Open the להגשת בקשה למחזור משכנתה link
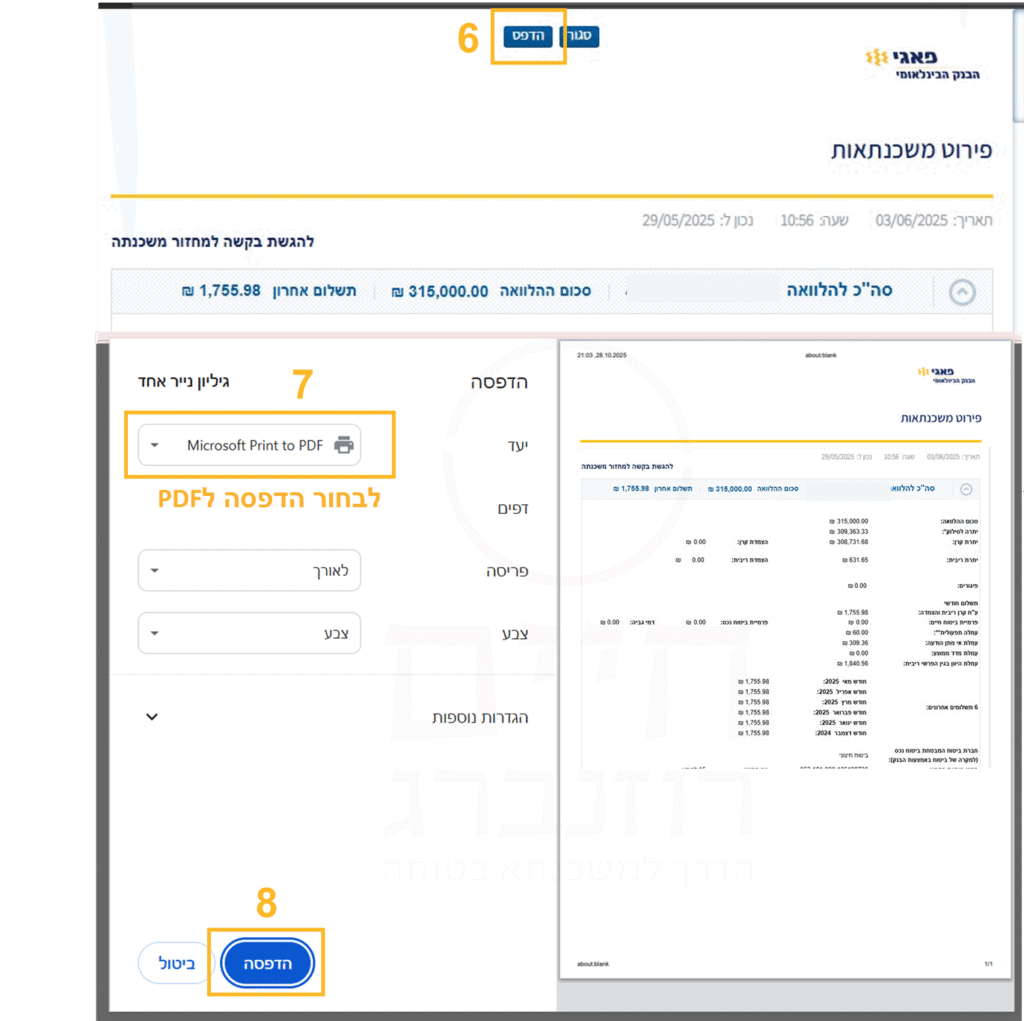The width and height of the screenshot is (1024, 1021). point(212,242)
